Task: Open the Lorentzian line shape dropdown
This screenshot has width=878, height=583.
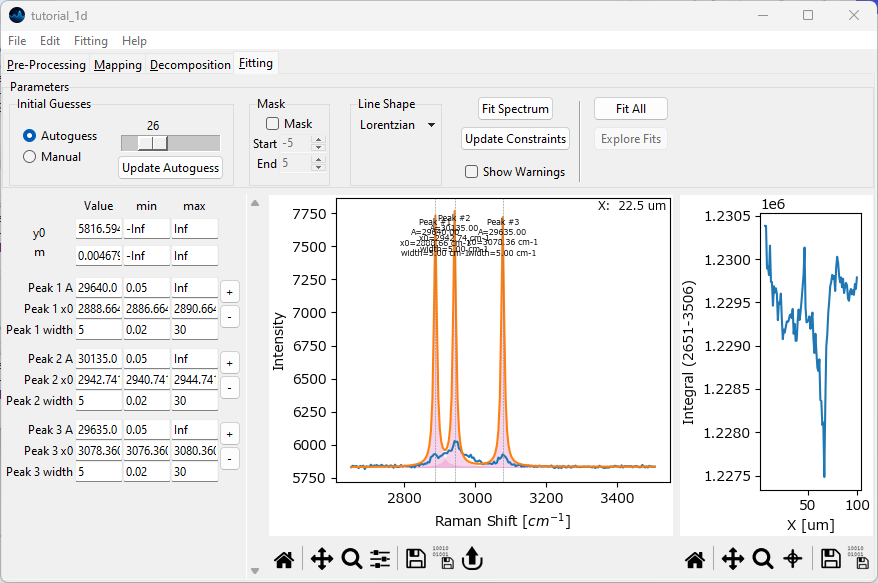Action: click(x=398, y=125)
